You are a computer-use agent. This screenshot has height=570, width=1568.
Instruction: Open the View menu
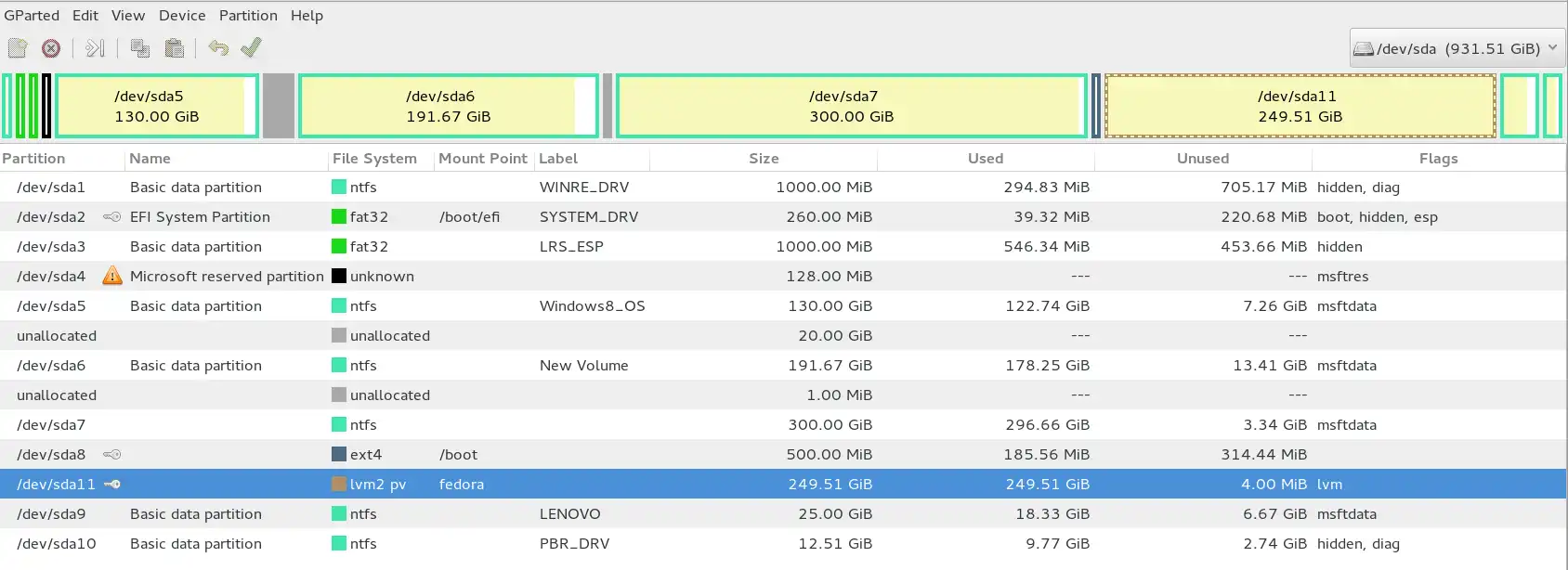tap(128, 16)
